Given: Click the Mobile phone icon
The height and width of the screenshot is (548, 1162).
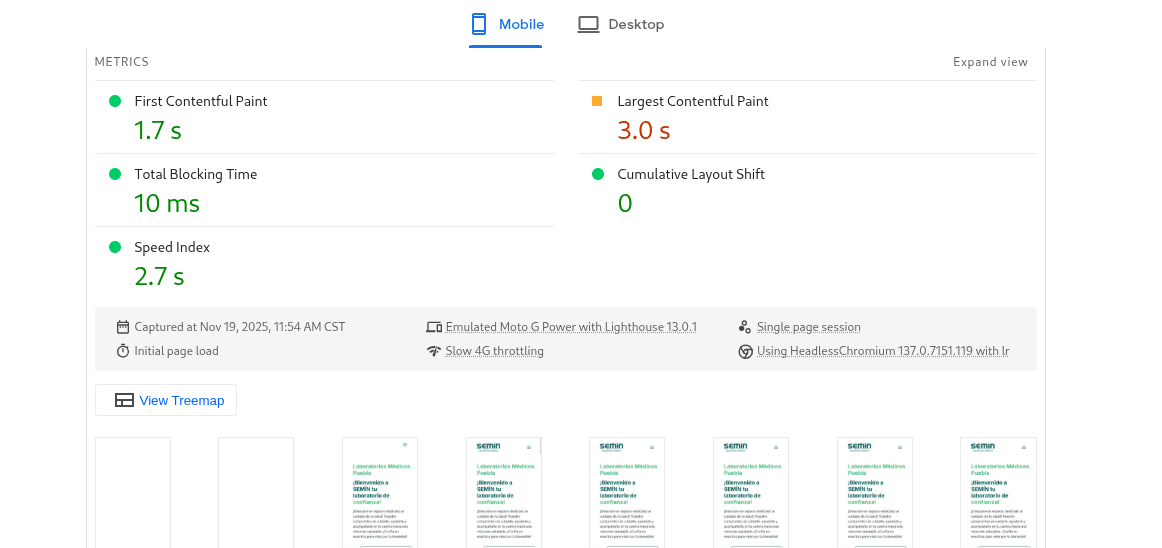Looking at the screenshot, I should tap(479, 24).
